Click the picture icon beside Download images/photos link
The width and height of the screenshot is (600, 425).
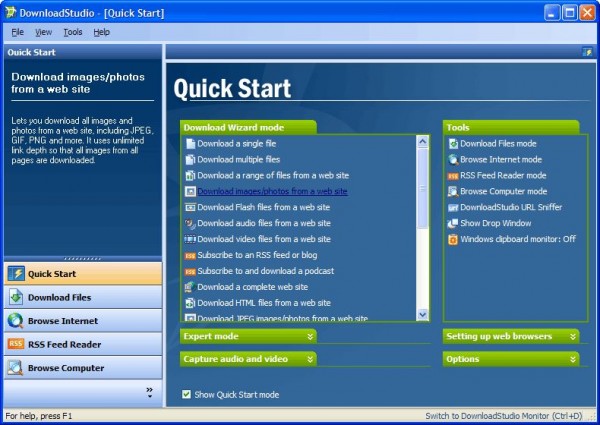pos(190,191)
